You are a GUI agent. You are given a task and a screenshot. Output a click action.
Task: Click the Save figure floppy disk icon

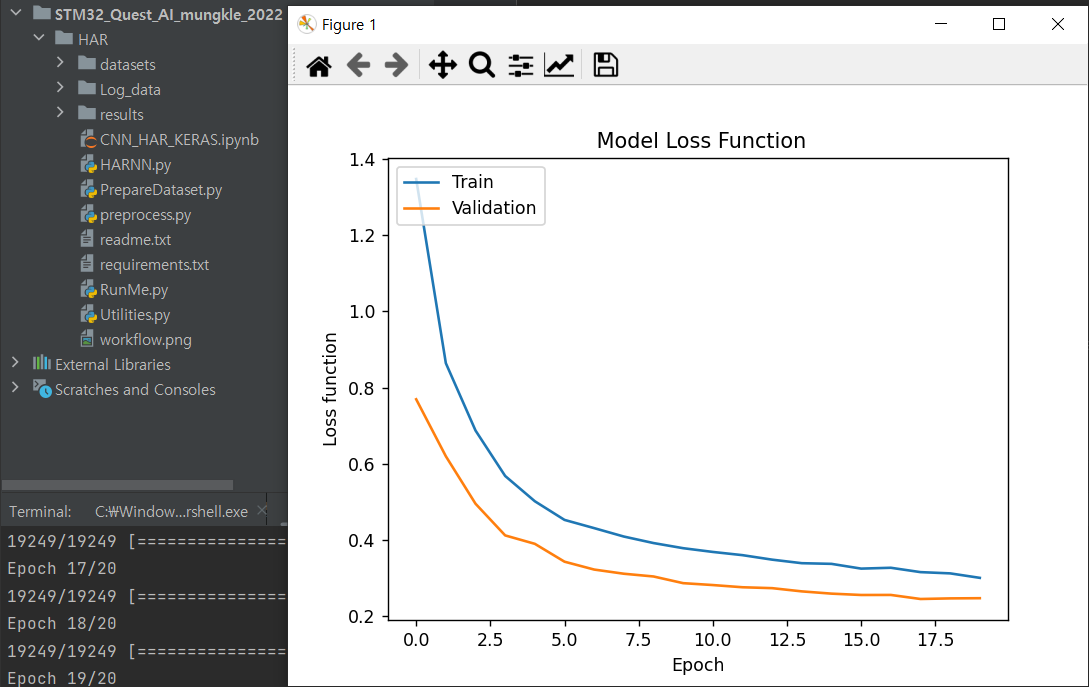[605, 66]
